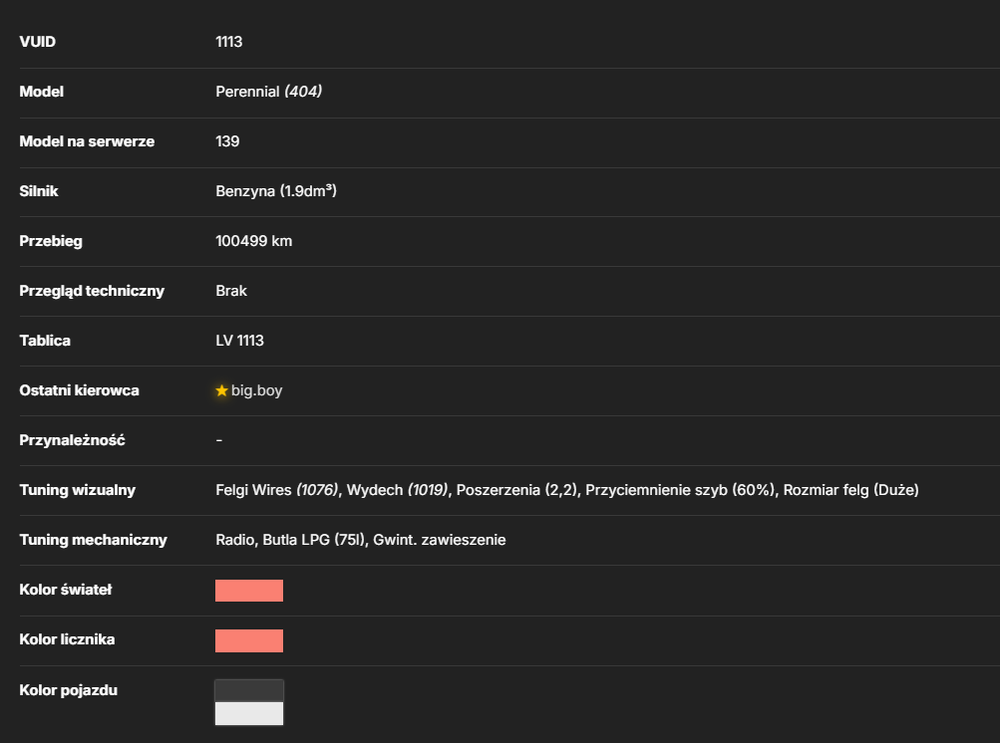The width and height of the screenshot is (1000, 743).
Task: Click the mileage value 100499 km
Action: point(254,240)
